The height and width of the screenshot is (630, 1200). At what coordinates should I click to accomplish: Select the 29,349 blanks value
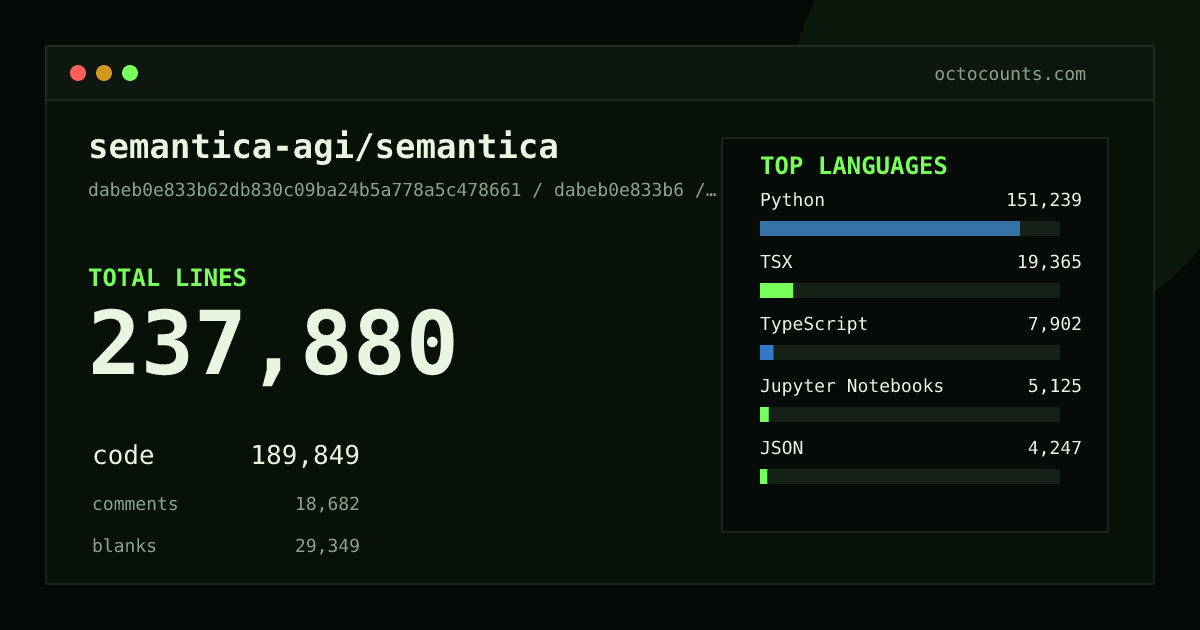327,546
